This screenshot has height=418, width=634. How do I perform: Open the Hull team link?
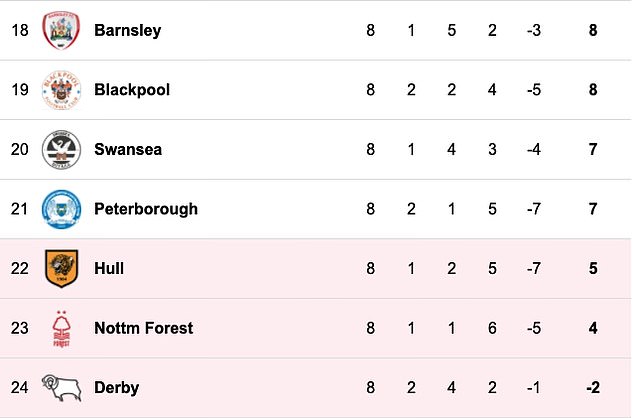click(109, 268)
